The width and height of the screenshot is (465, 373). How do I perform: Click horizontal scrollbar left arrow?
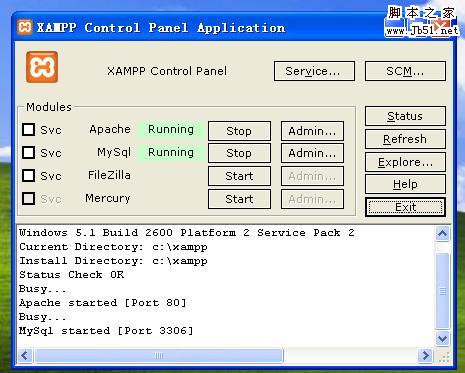25,355
